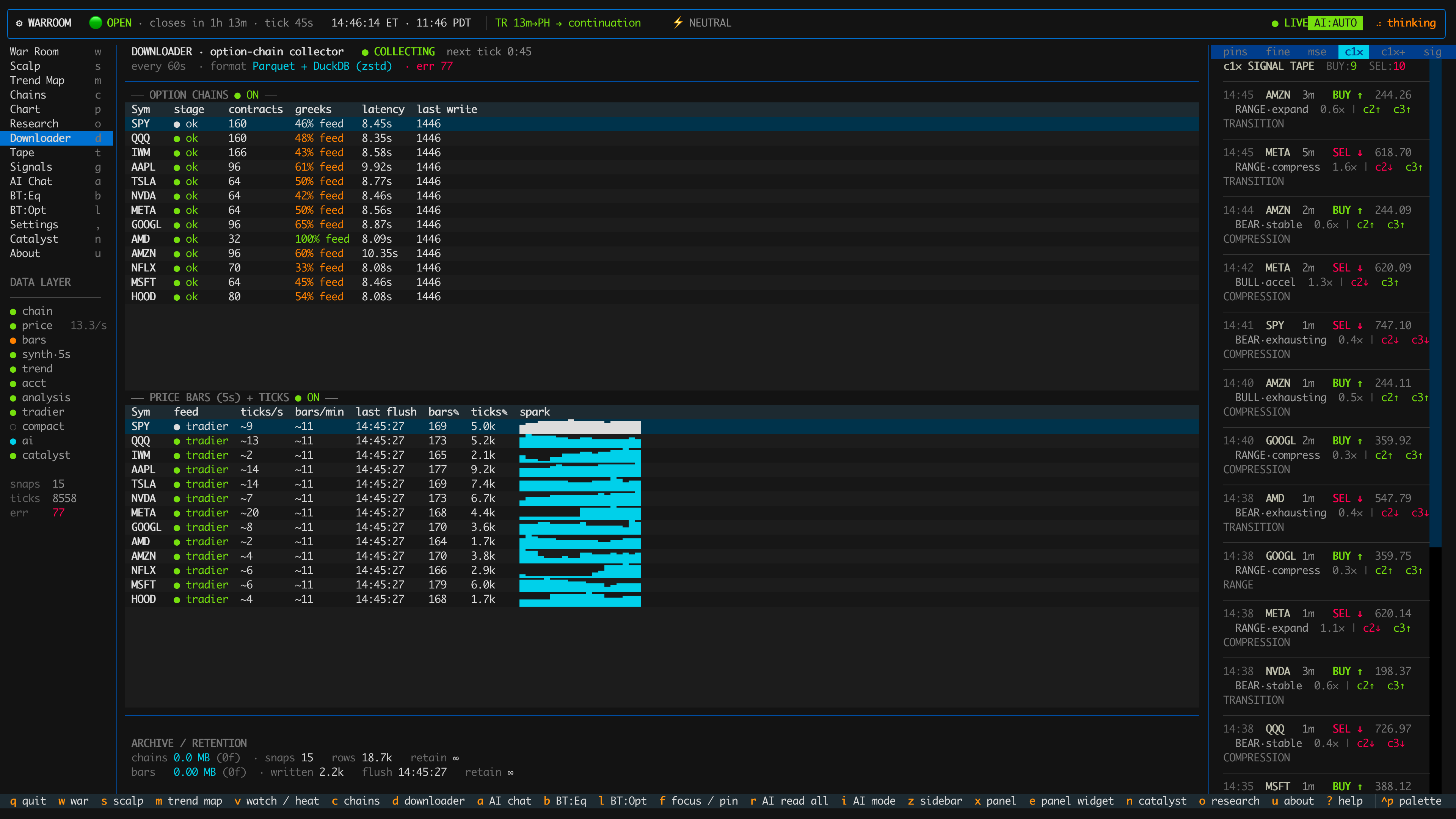Select the Downloader sidebar item
Image resolution: width=1456 pixels, height=819 pixels.
[56, 138]
